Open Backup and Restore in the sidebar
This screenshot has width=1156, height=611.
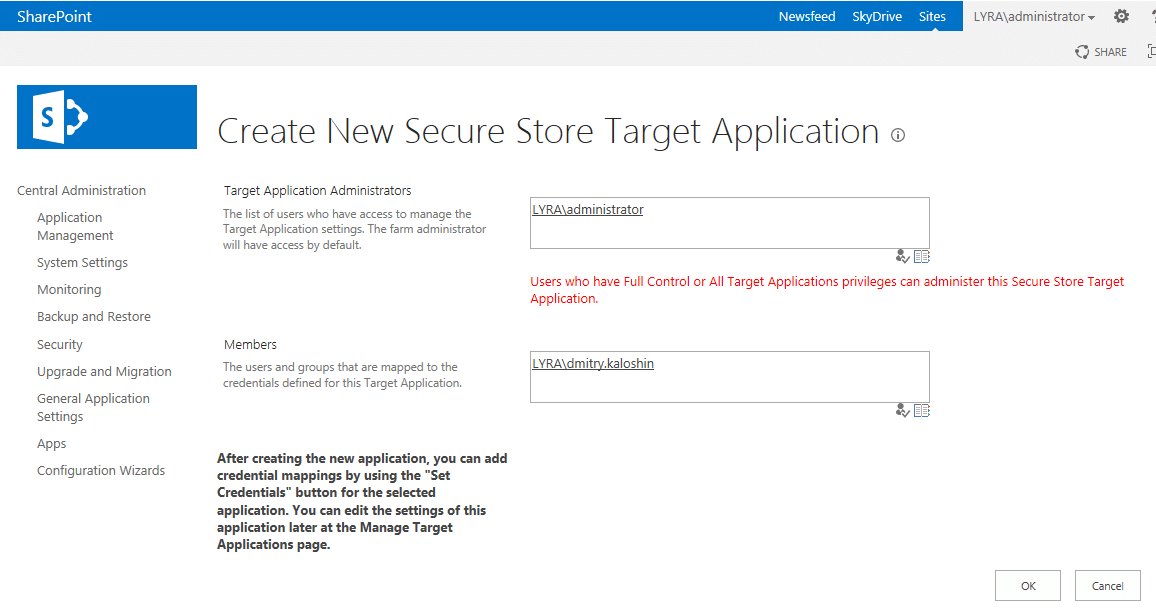click(x=94, y=316)
